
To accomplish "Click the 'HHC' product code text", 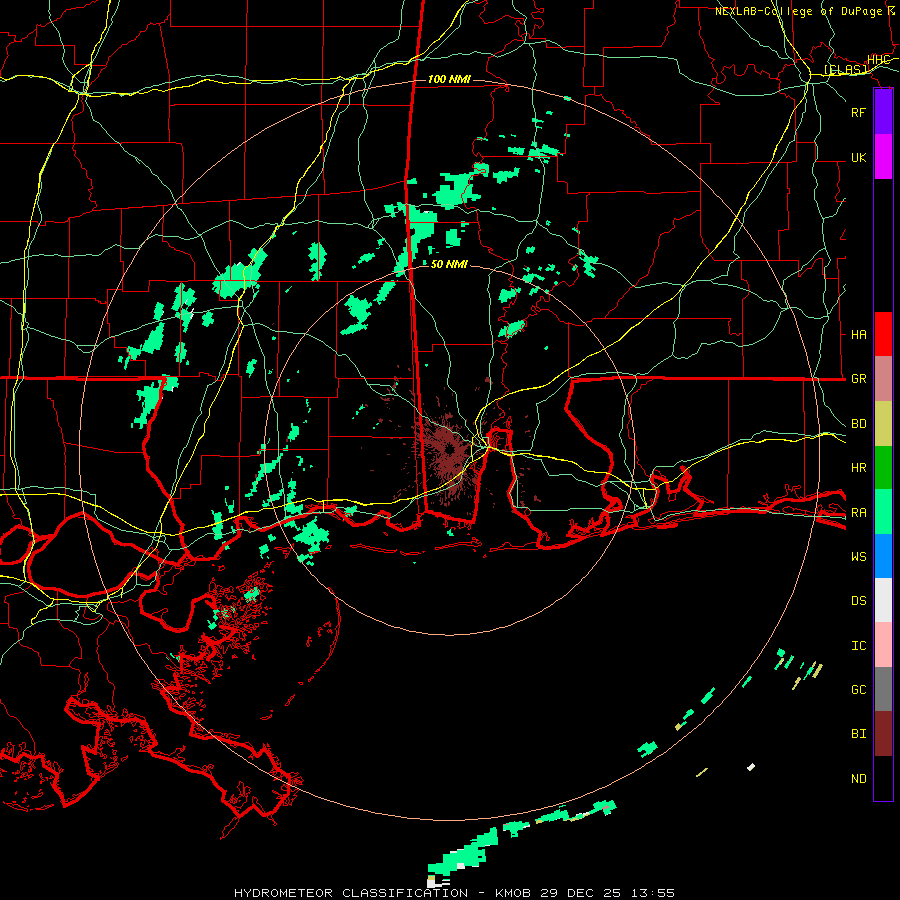I will point(878,60).
